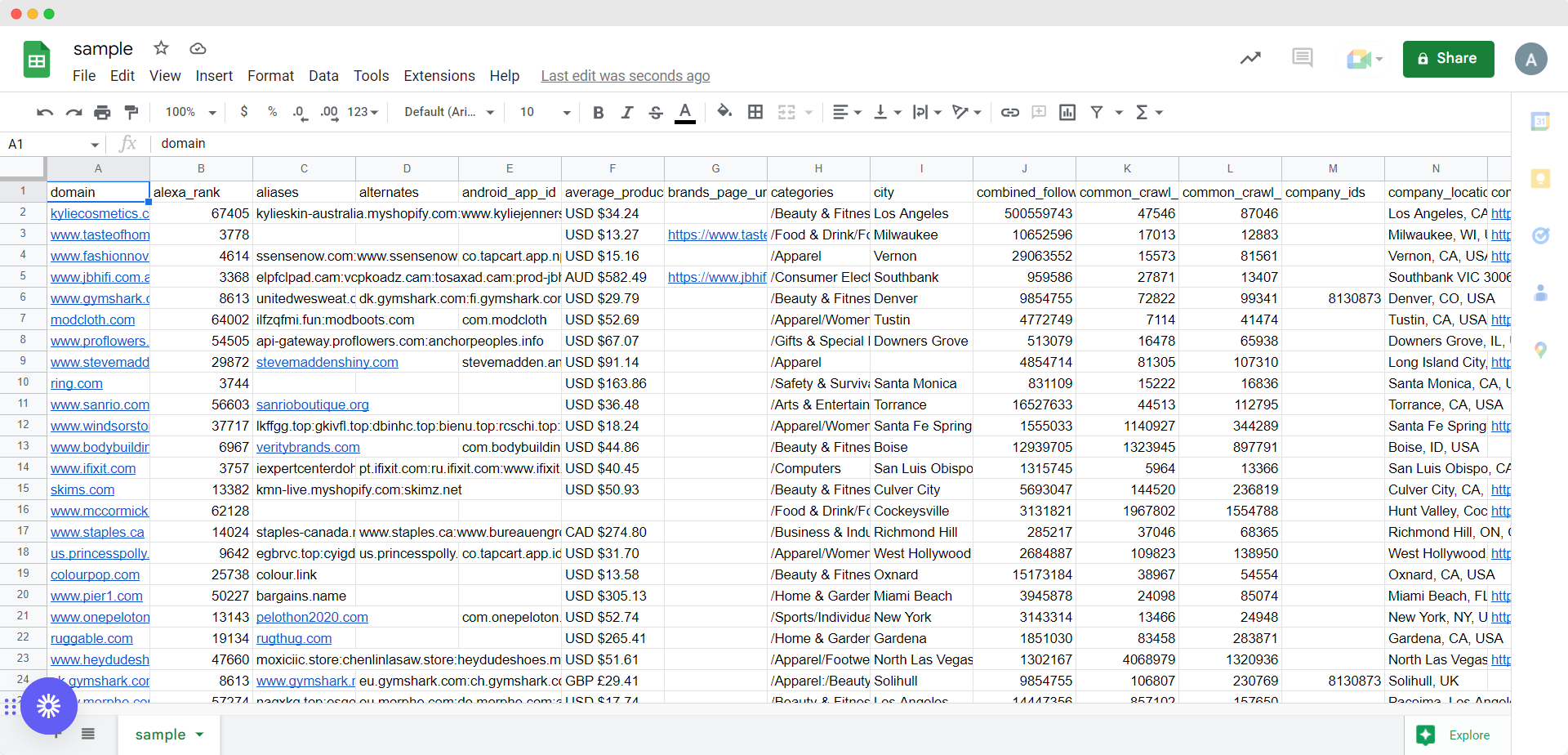
Task: Open the Tools menu
Action: click(x=371, y=76)
